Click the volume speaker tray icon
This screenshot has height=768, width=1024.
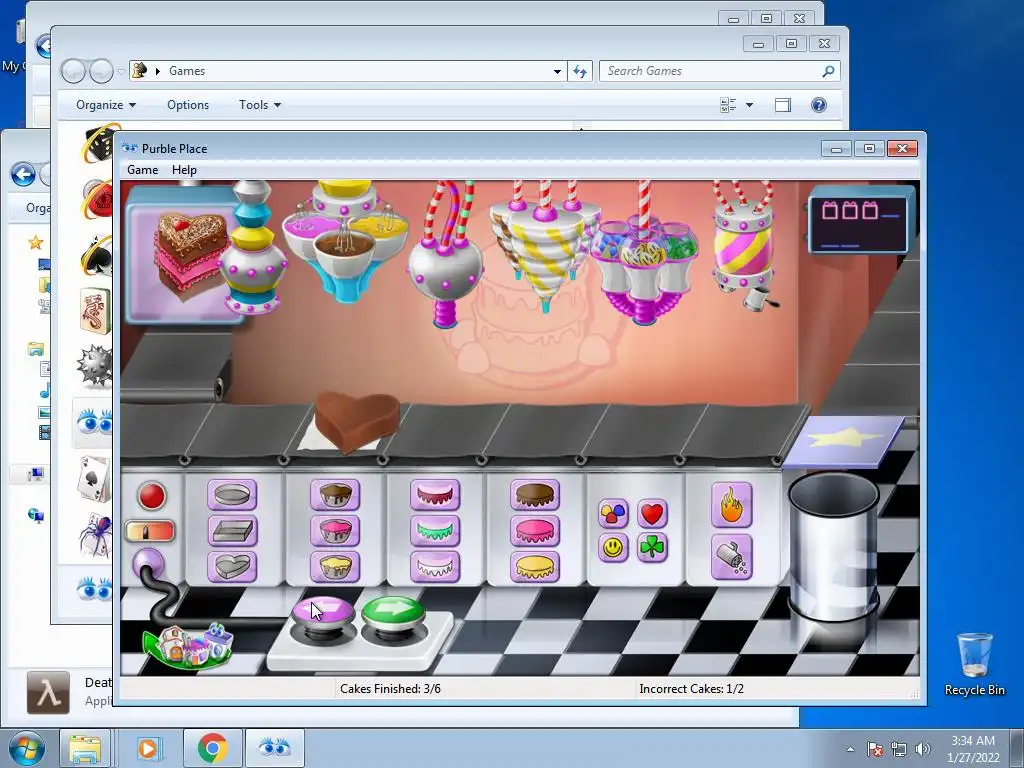click(923, 749)
